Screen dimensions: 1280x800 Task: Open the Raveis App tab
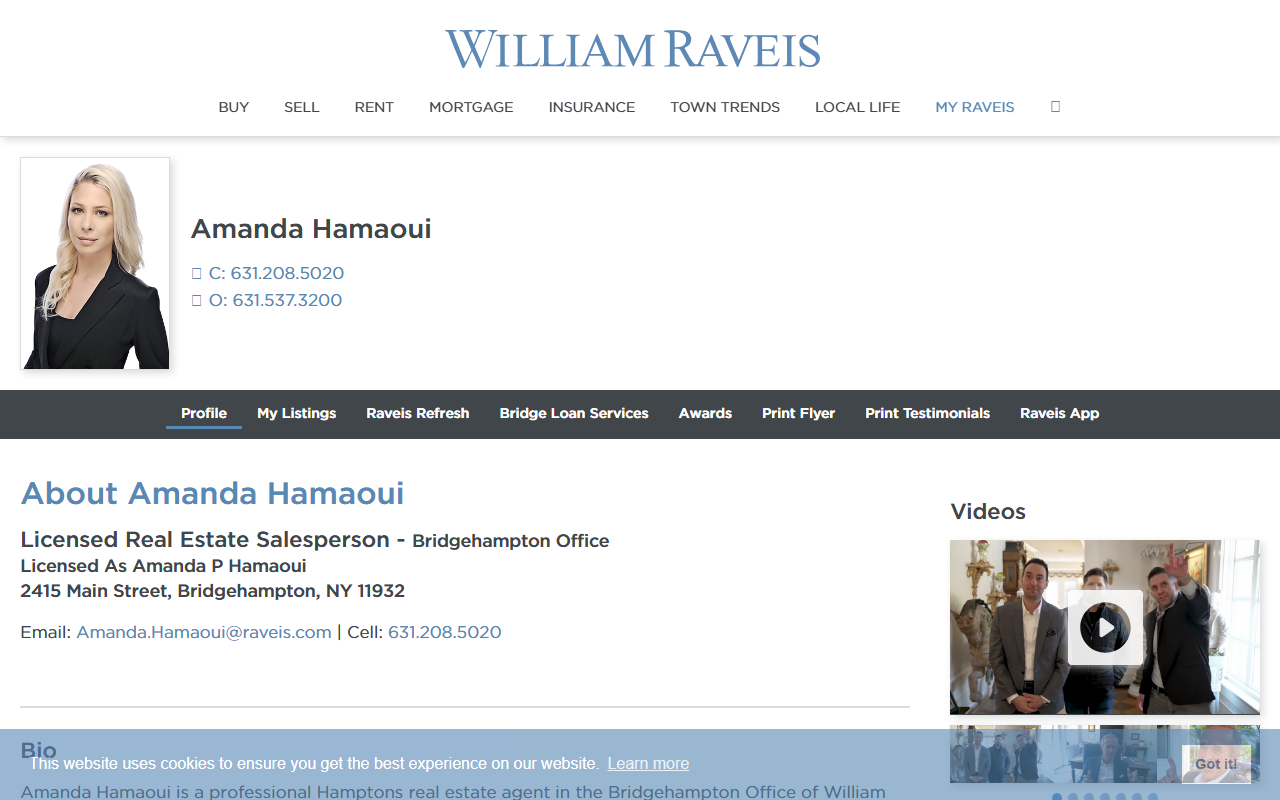click(1060, 413)
